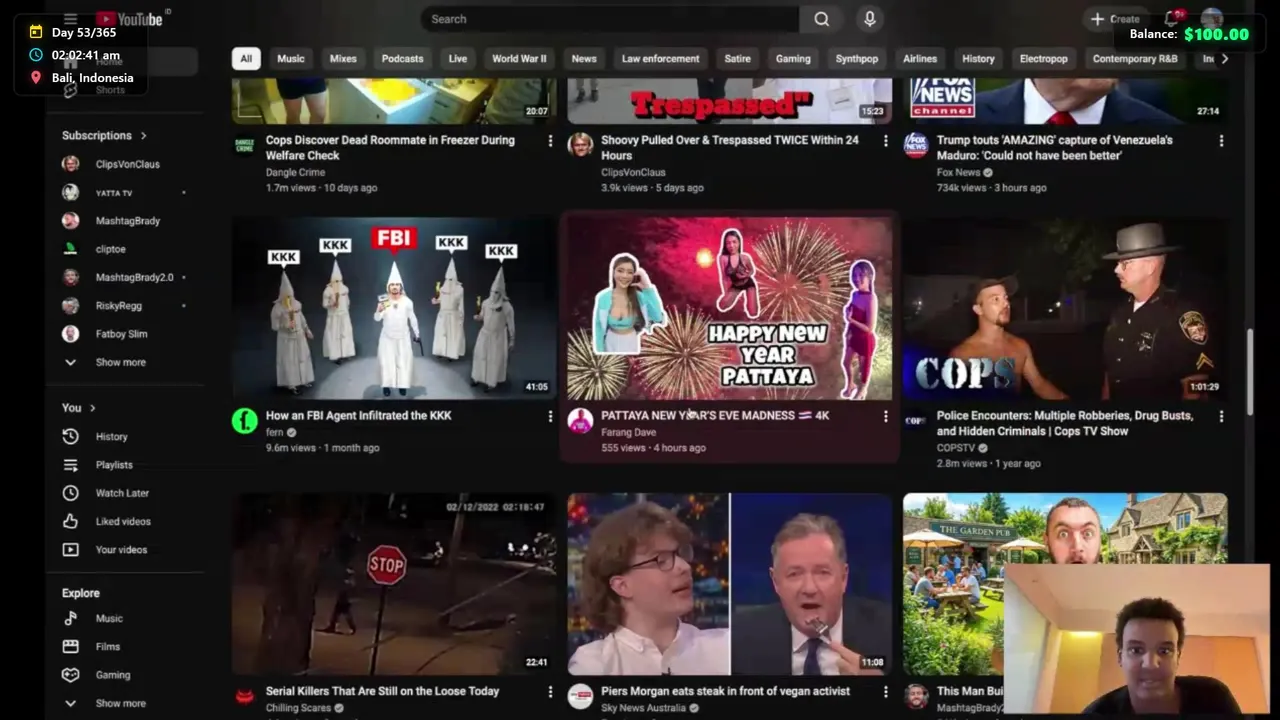1280x720 pixels.
Task: Open options for Trump touts Maduro video
Action: (x=1221, y=141)
